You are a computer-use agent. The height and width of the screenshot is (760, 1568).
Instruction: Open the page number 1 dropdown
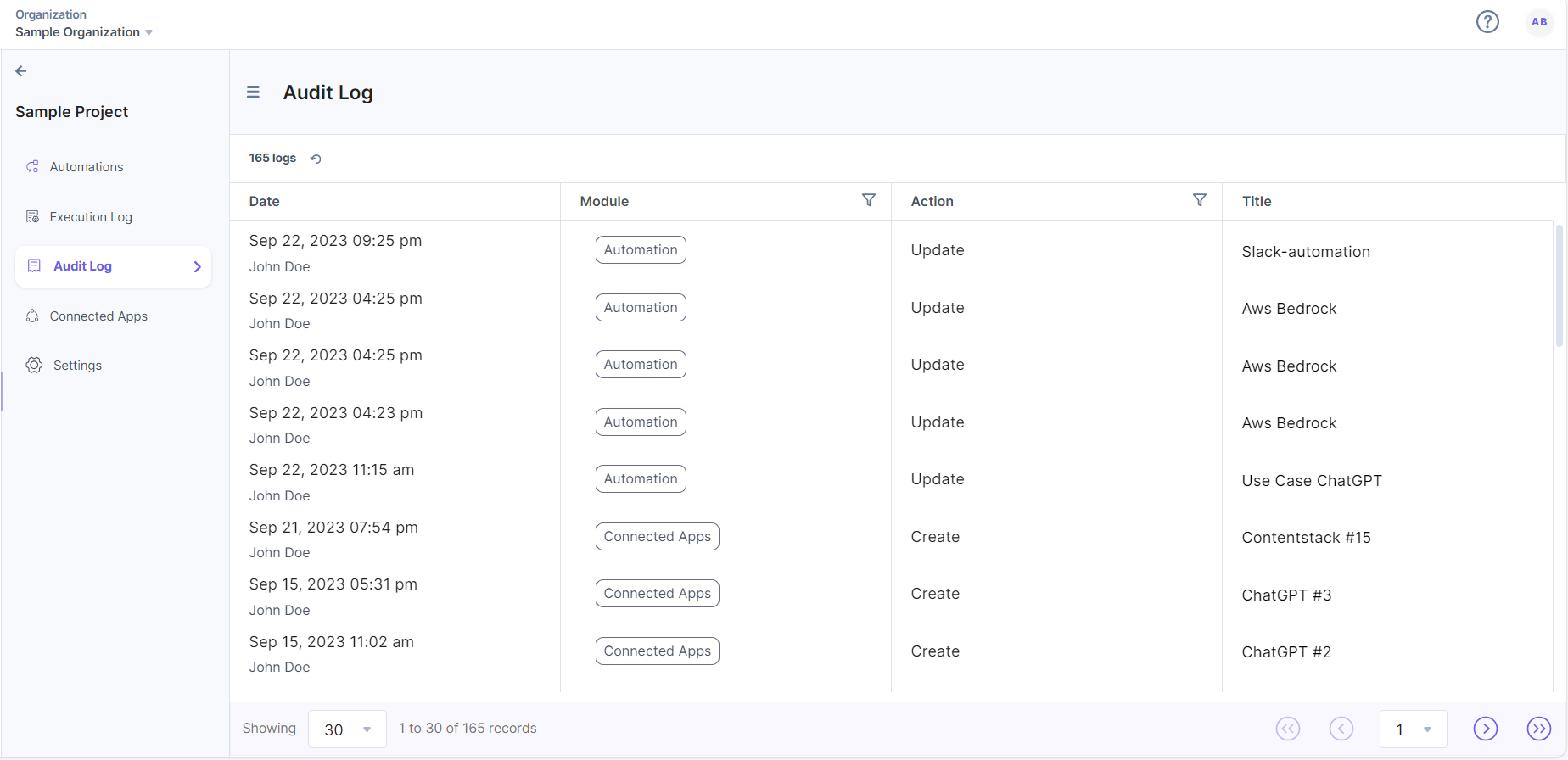(1414, 729)
